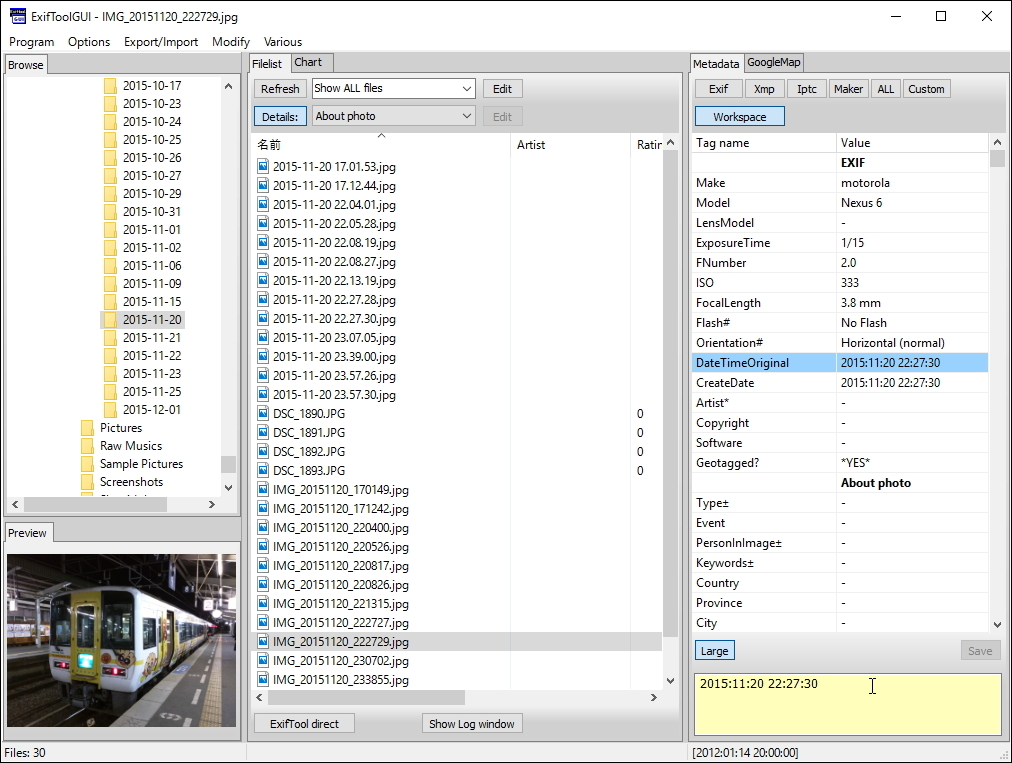The image size is (1012, 763).
Task: Click the ExifToolGUI app icon in title bar
Action: [x=17, y=17]
